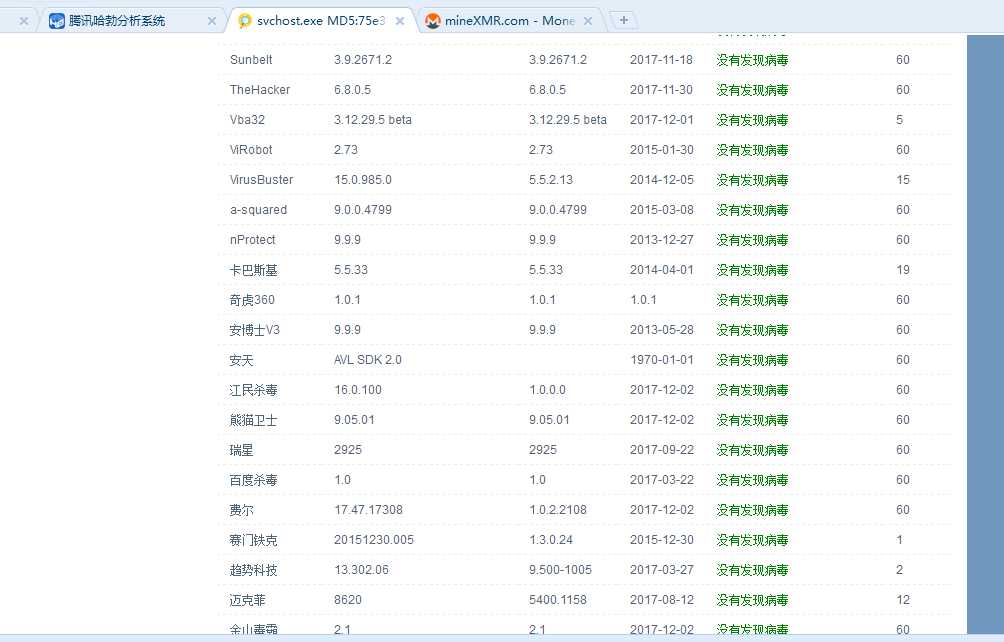Close the 腾讯哈勃分析系统 tab
Image resolution: width=1004 pixels, height=642 pixels.
point(212,21)
